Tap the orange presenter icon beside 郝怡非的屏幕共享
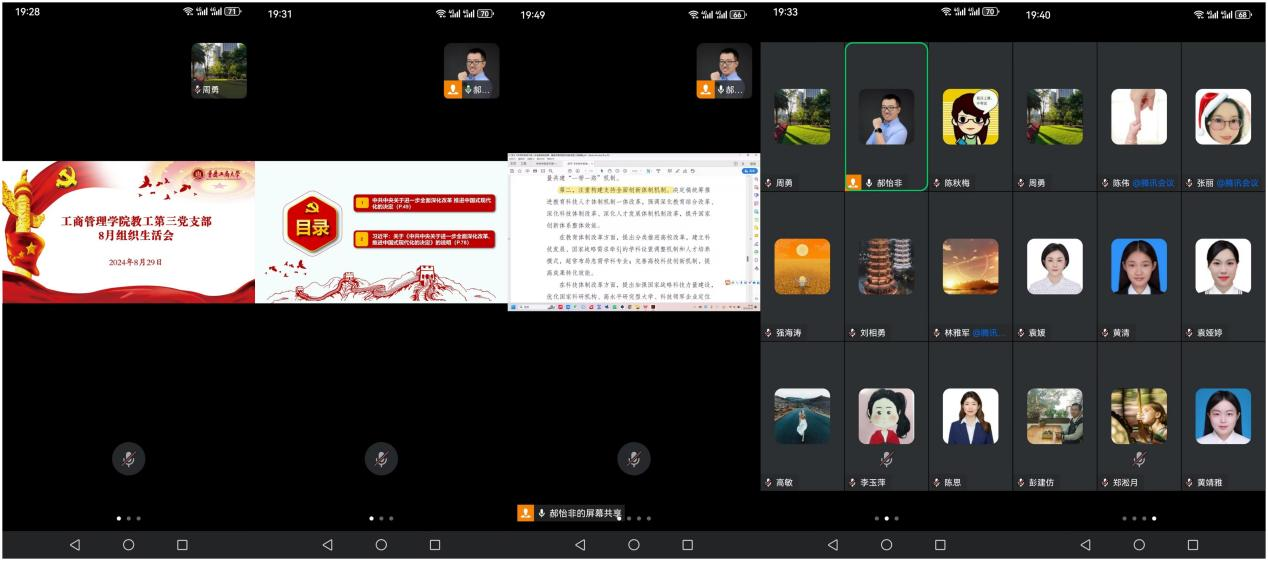 tap(526, 513)
